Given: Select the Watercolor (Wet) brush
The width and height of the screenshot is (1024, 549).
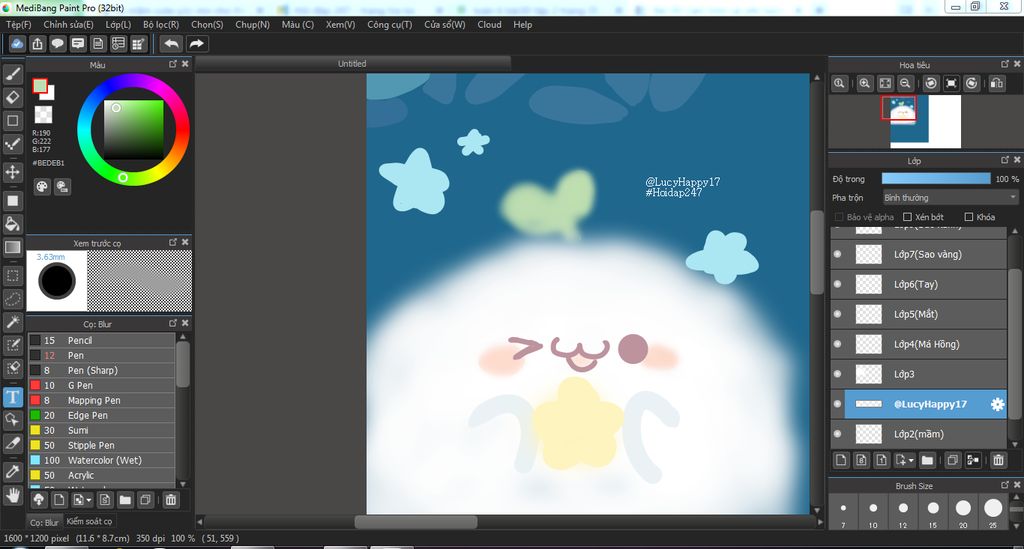Looking at the screenshot, I should (101, 460).
